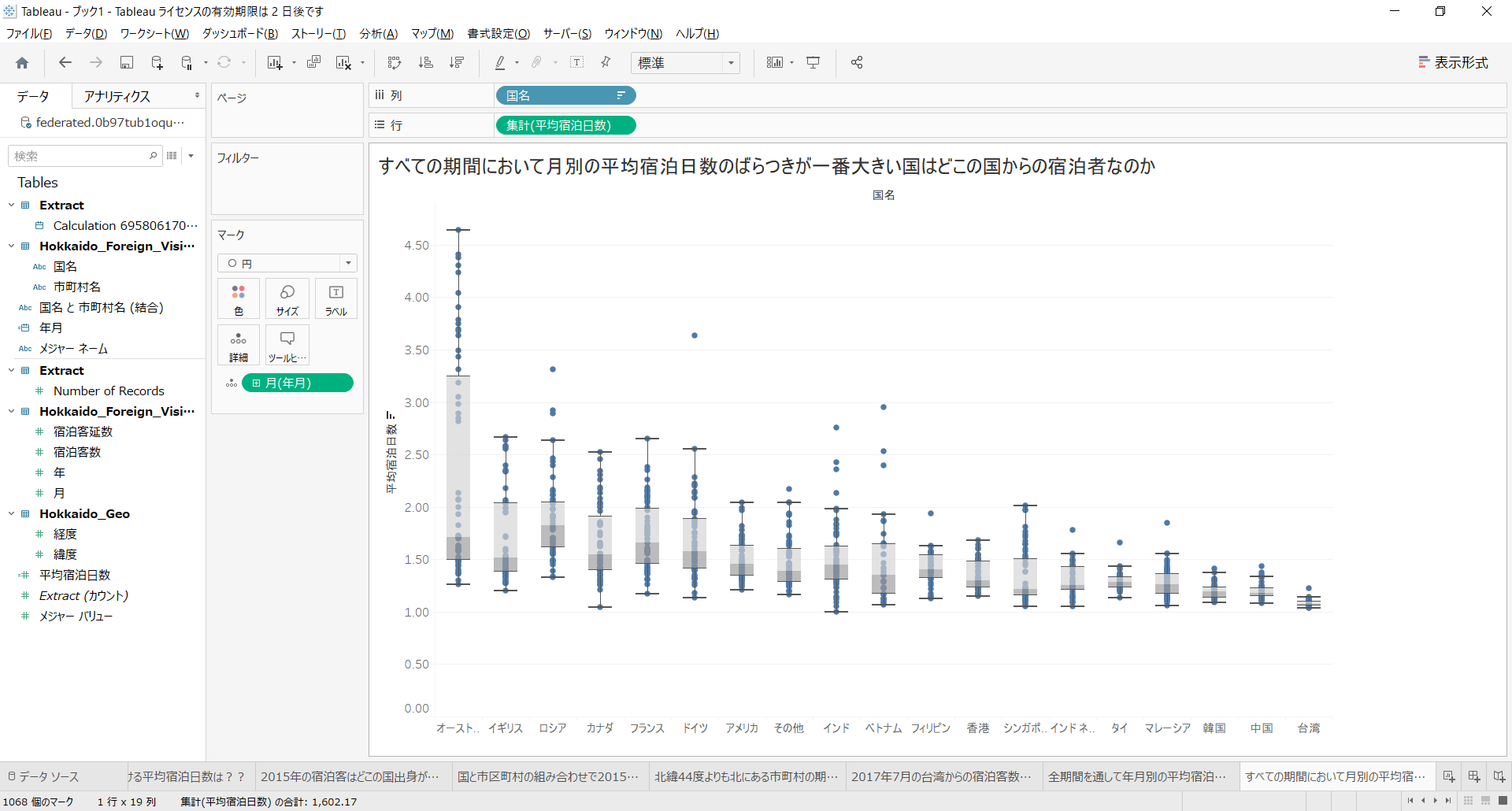This screenshot has height=811, width=1512.
Task: Toggle mark labels with the T icon
Action: tap(576, 63)
